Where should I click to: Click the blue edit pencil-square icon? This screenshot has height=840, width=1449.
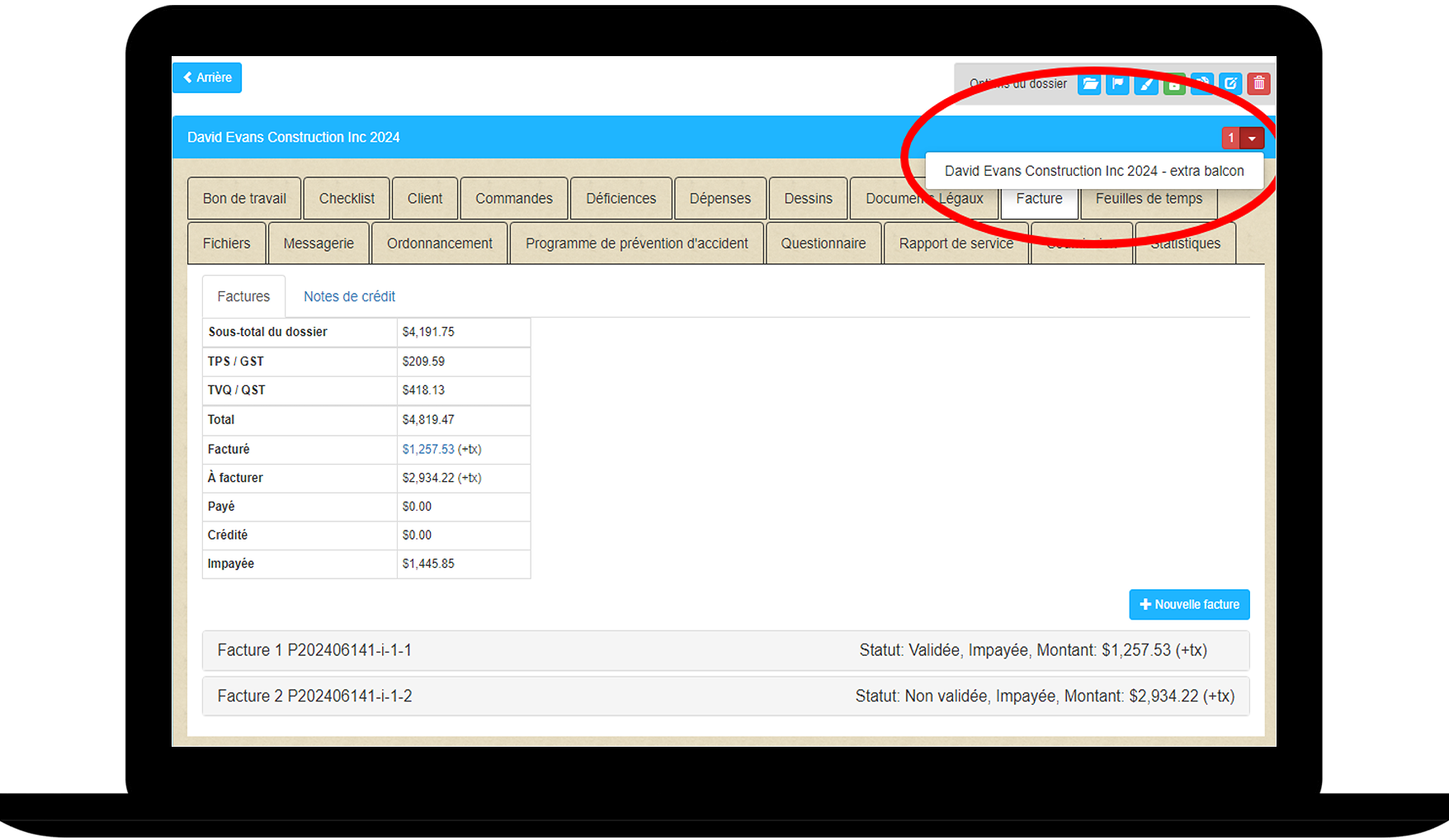(1230, 83)
